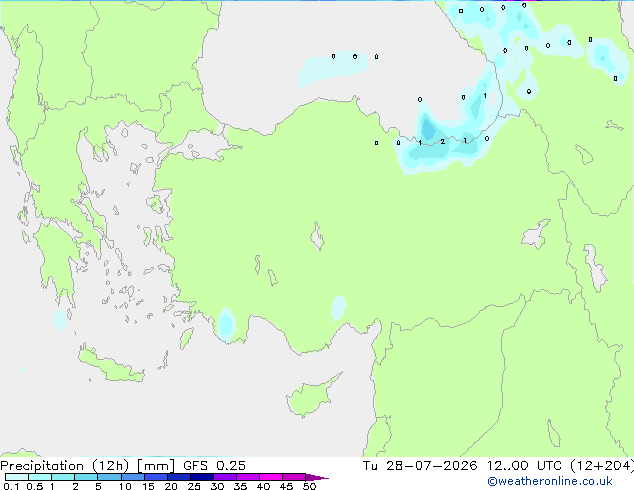Viewport: 634px width, 490px height.
Task: Click the legend swatch between 20 and 25
Action: 178,477
